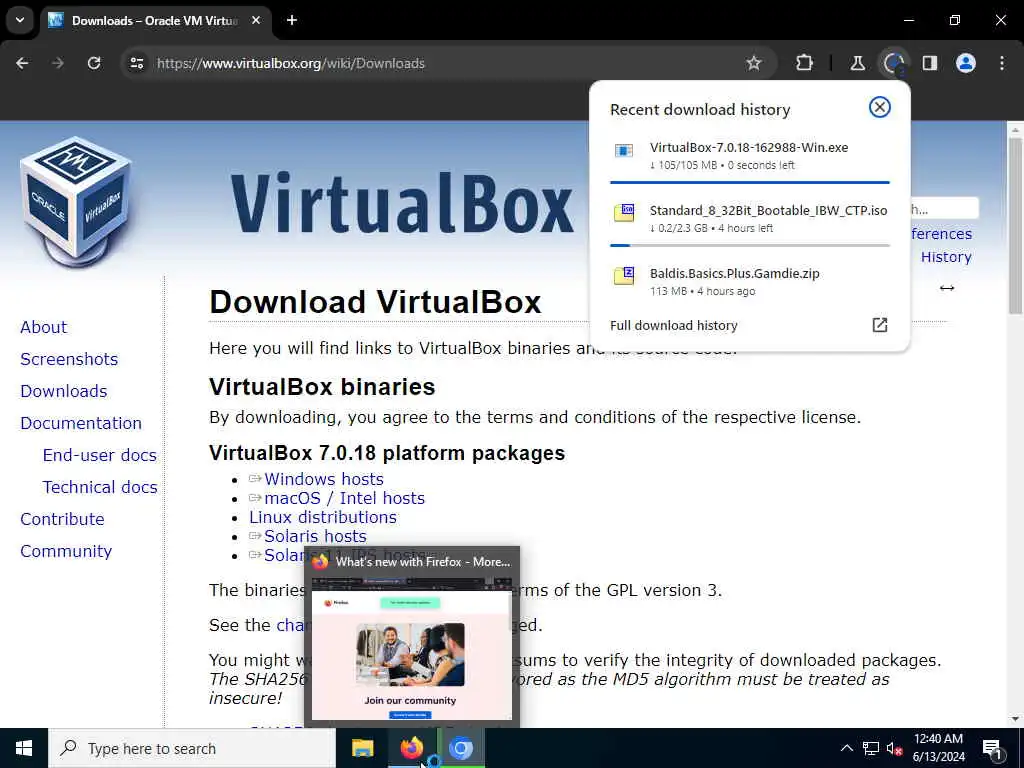
Task: Click the zip file icon in downloads
Action: [624, 276]
